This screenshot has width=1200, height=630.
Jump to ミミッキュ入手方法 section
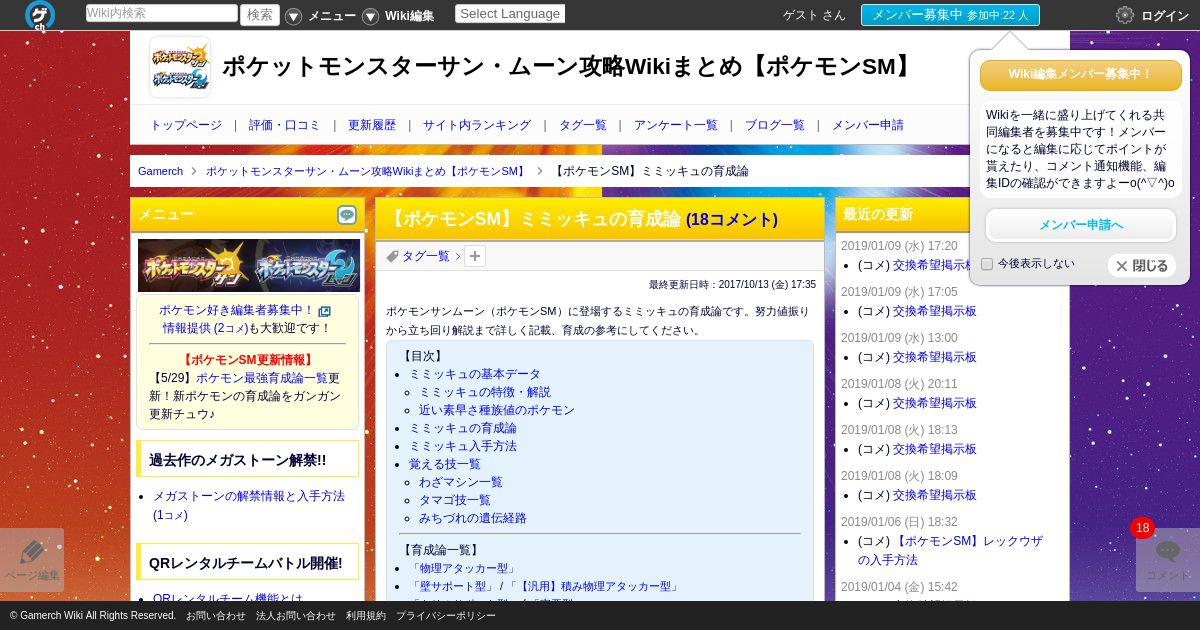pyautogui.click(x=463, y=446)
